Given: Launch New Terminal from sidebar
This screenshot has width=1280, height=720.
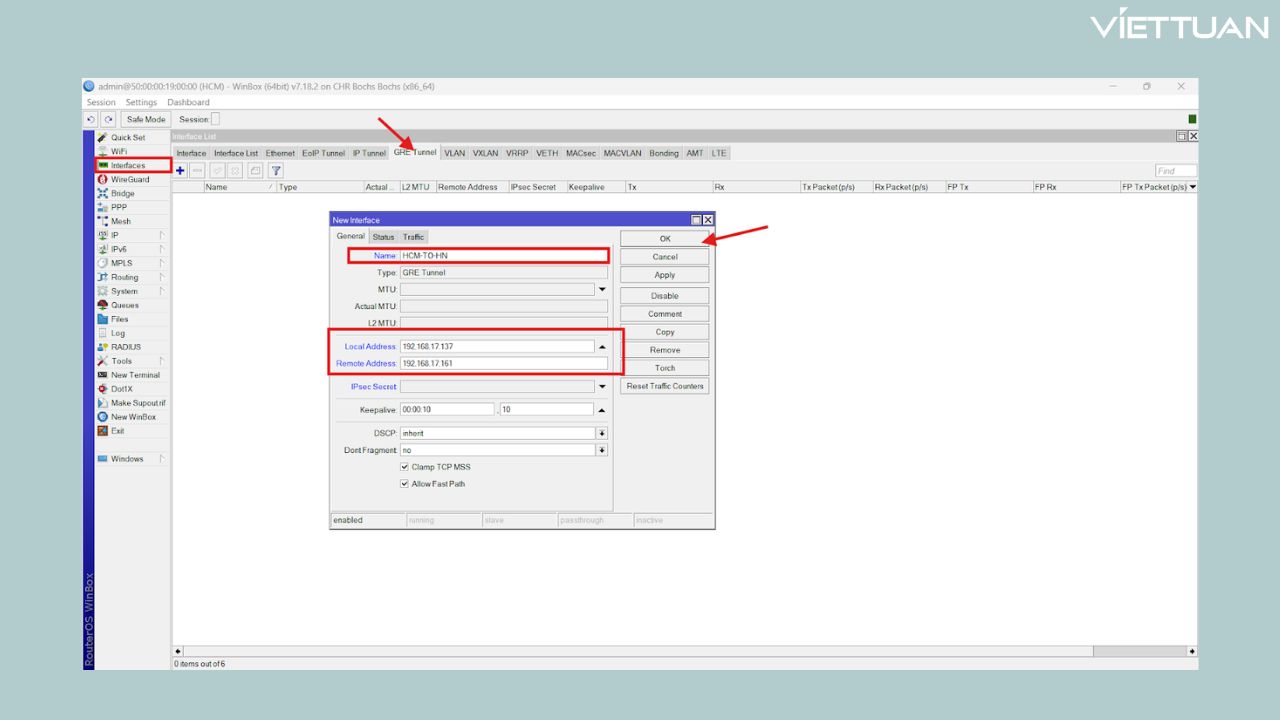Looking at the screenshot, I should point(134,375).
